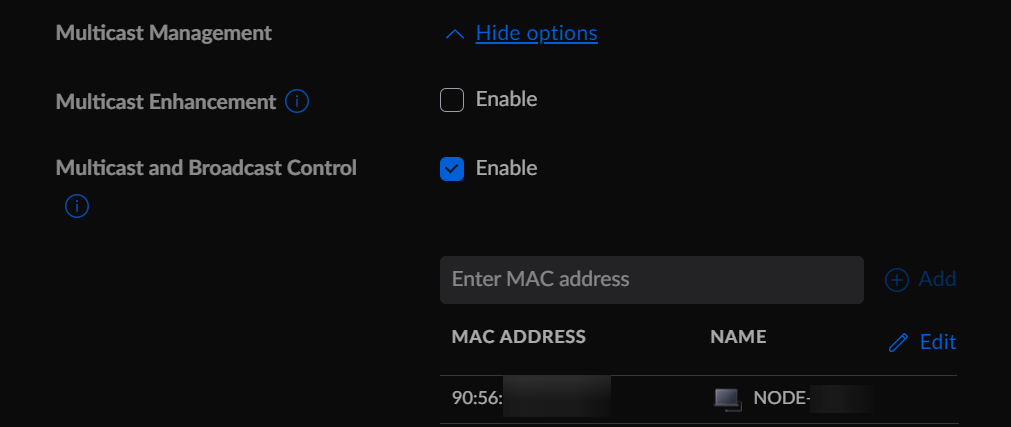
Task: Click the Multicast Management heading
Action: click(x=164, y=33)
